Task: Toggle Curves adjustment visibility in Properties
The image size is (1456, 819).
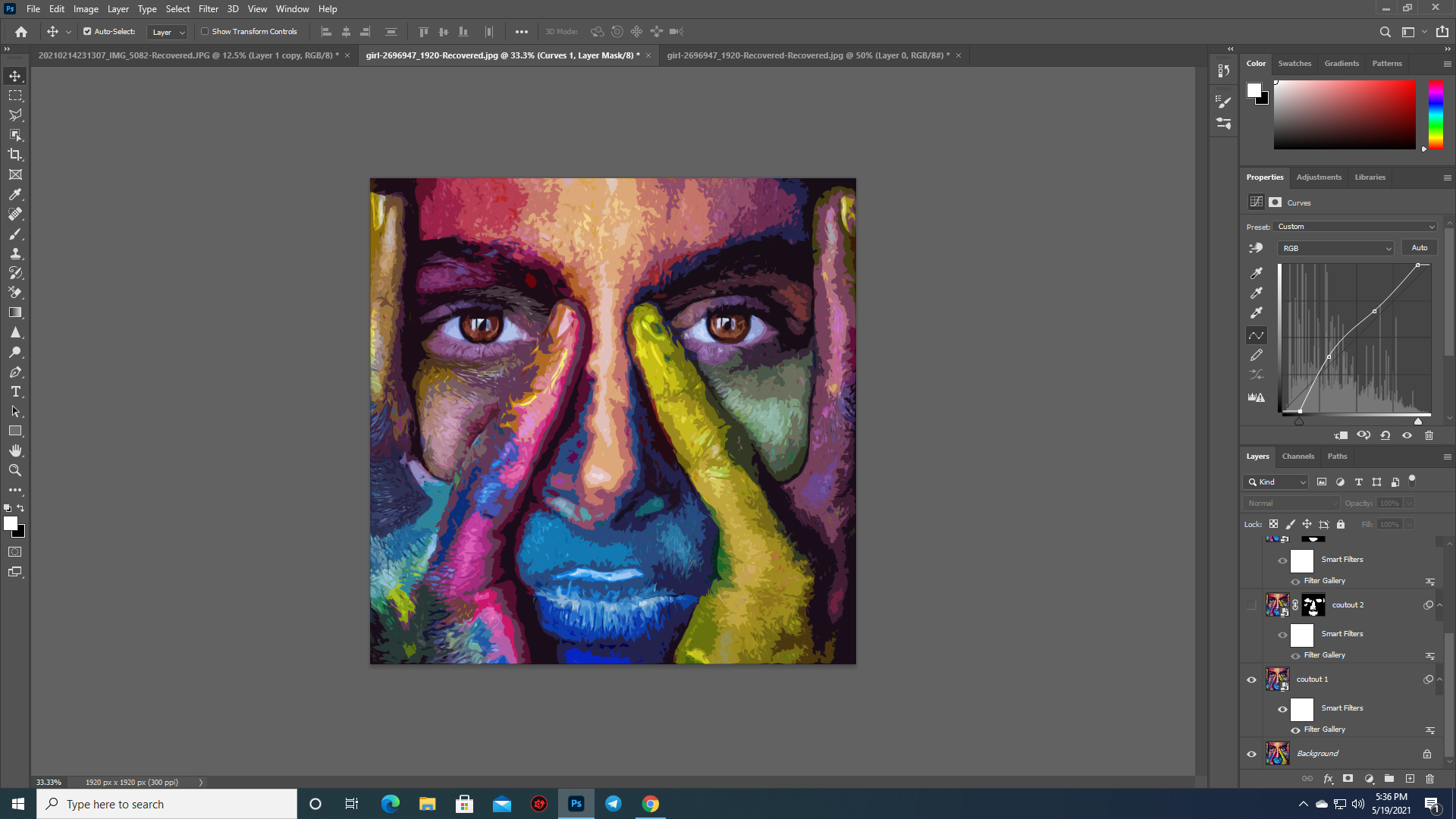Action: [1407, 435]
